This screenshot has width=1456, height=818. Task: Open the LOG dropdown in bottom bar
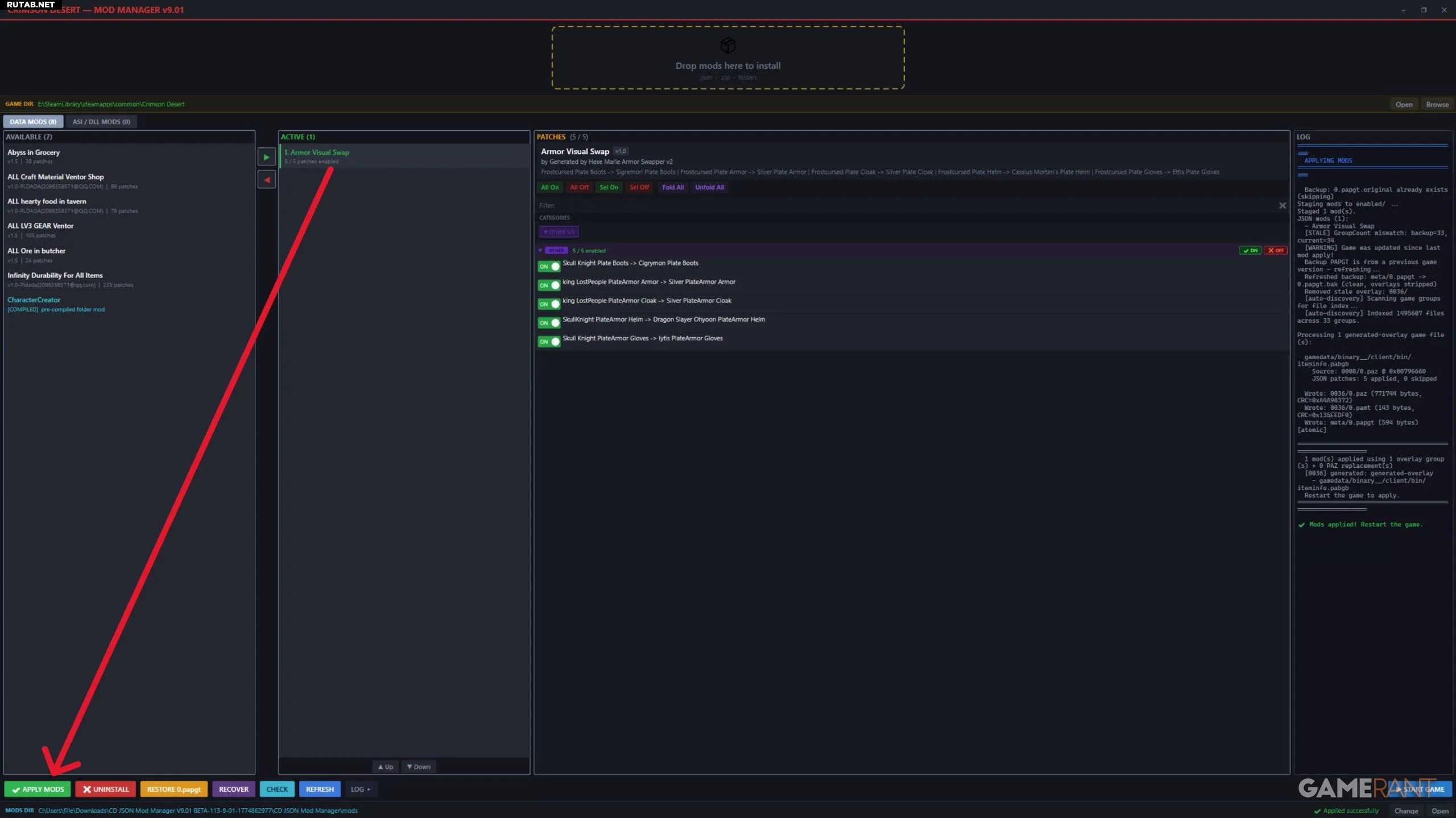click(360, 789)
